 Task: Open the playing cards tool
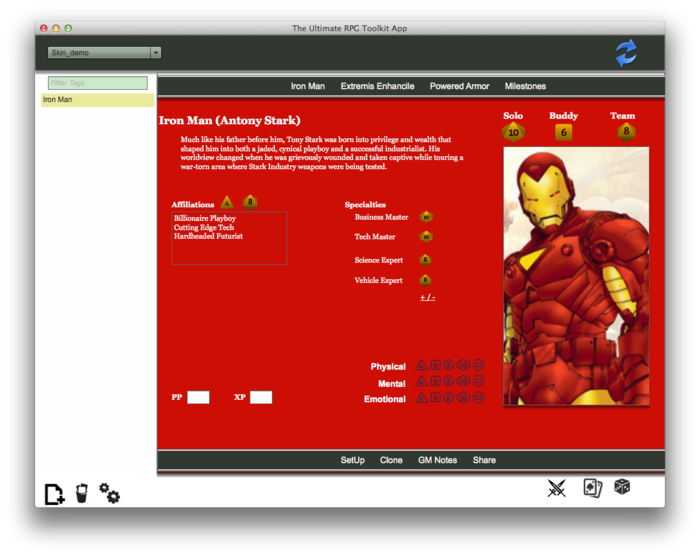point(592,488)
